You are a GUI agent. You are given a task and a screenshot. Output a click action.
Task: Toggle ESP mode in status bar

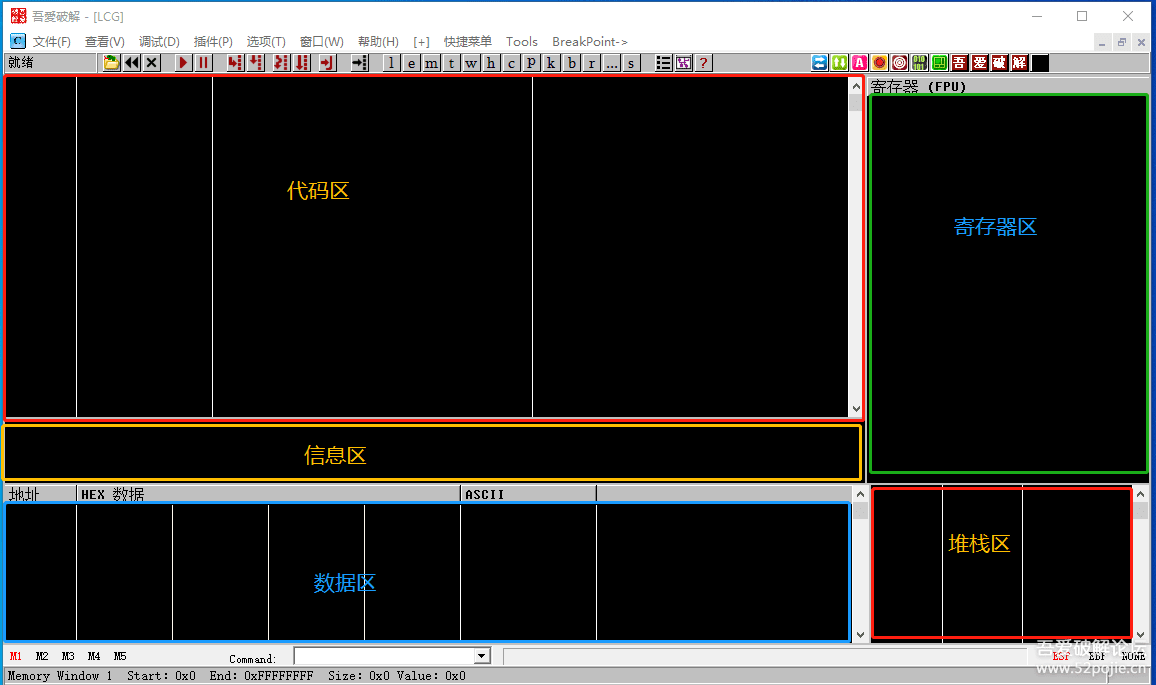1061,656
